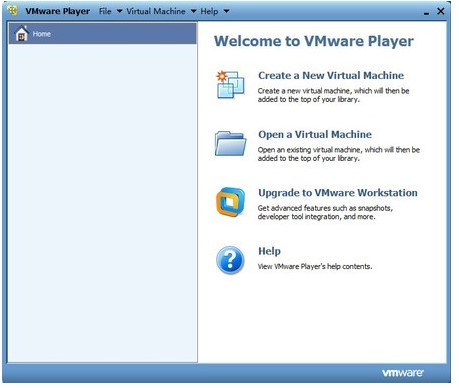Click the Create a New Virtual Machine link
This screenshot has height=388, width=459.
click(x=331, y=75)
